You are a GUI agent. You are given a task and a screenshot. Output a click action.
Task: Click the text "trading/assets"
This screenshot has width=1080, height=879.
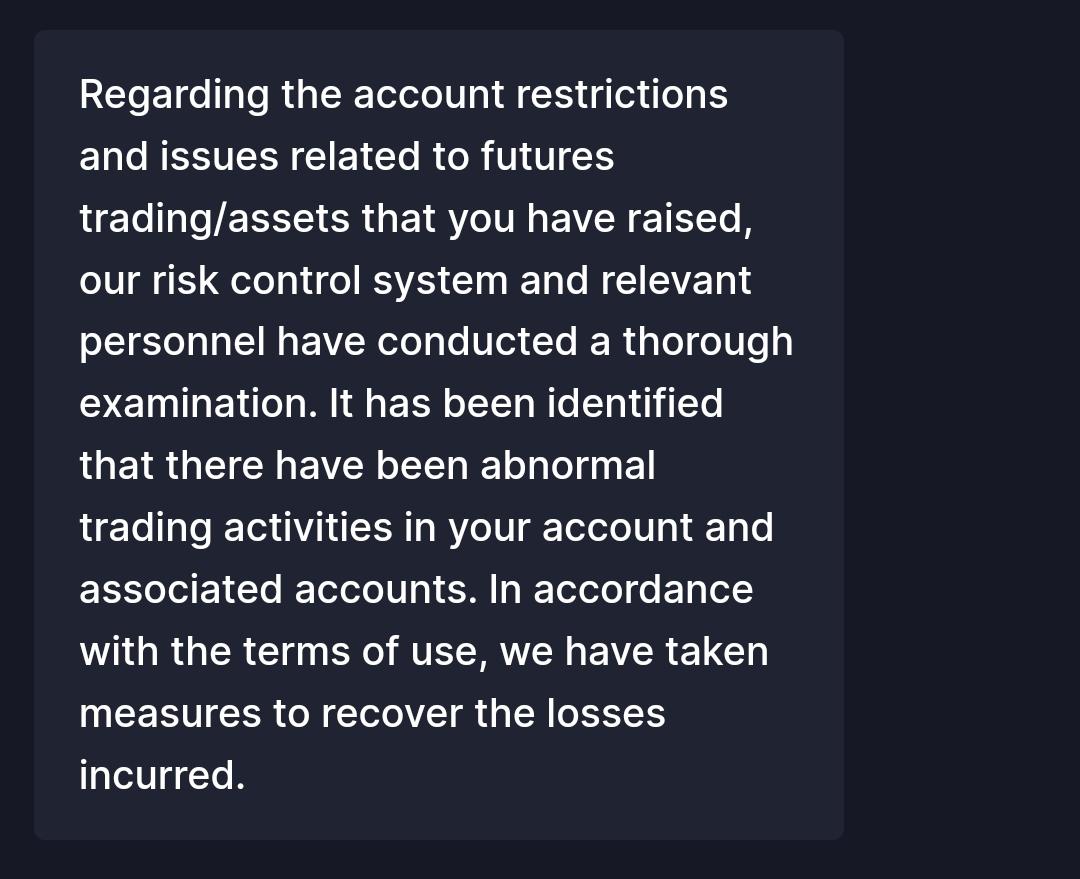tap(215, 219)
